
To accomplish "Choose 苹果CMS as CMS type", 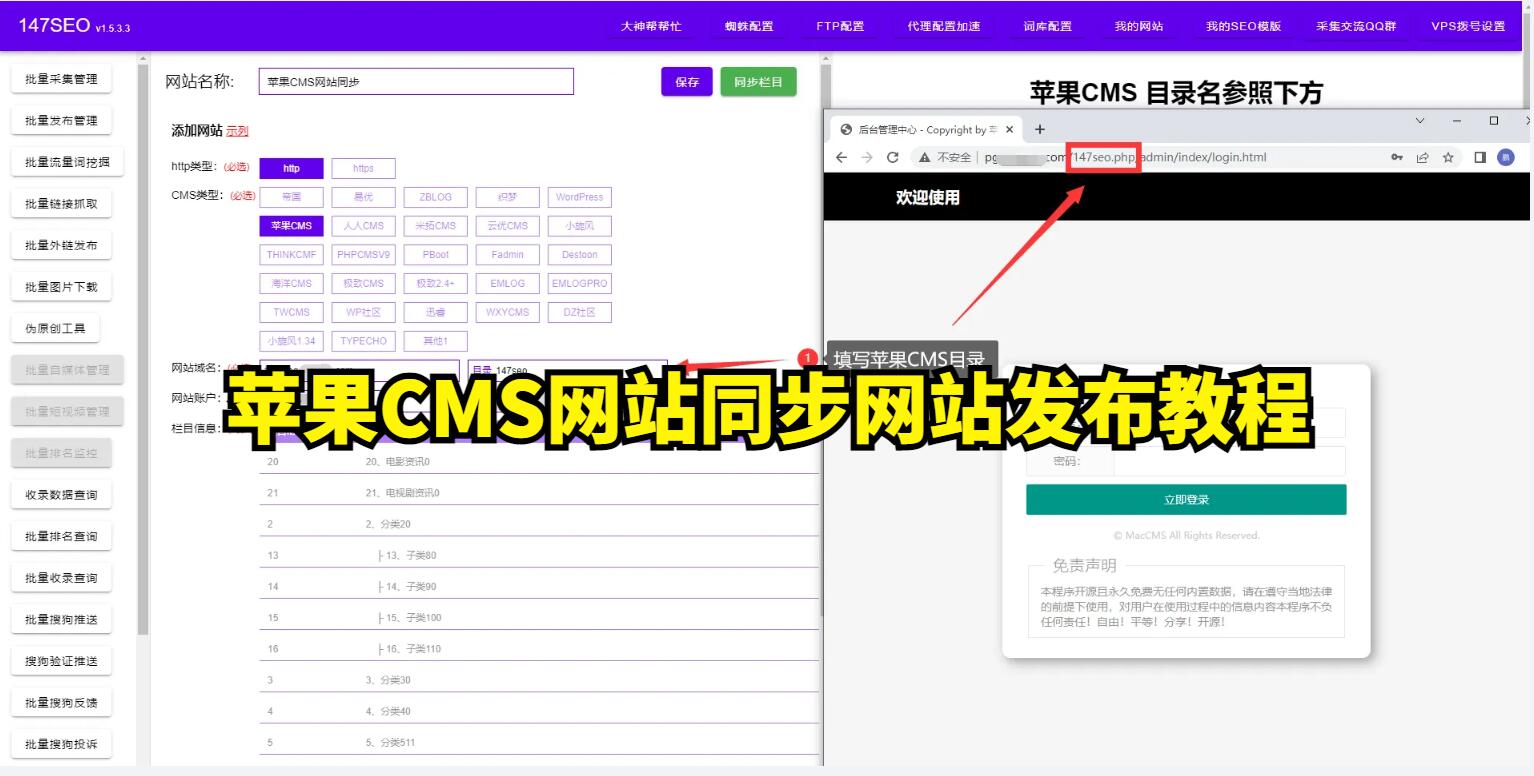I will pos(291,226).
